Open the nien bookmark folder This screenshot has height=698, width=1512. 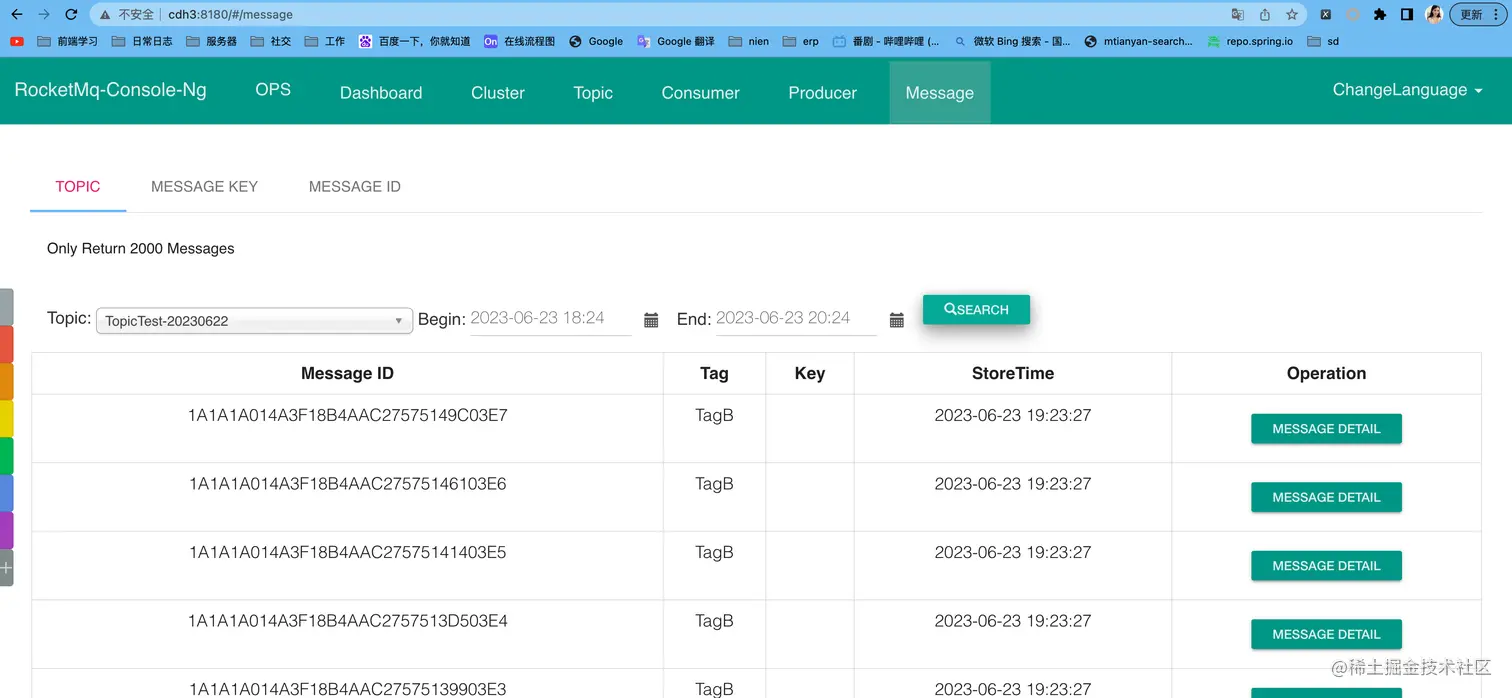pos(749,42)
